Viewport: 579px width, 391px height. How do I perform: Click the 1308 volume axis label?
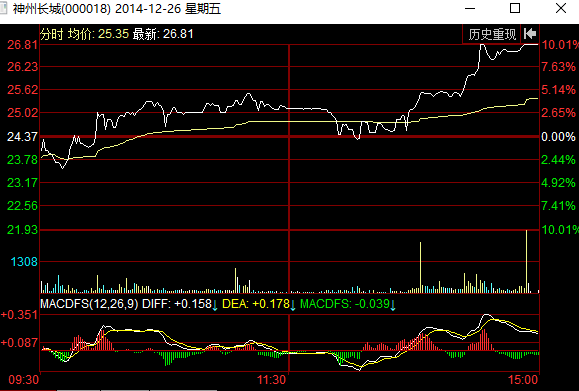point(24,262)
